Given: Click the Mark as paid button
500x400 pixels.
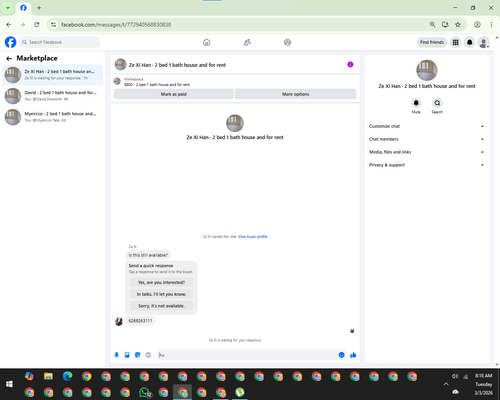Looking at the screenshot, I should point(173,94).
